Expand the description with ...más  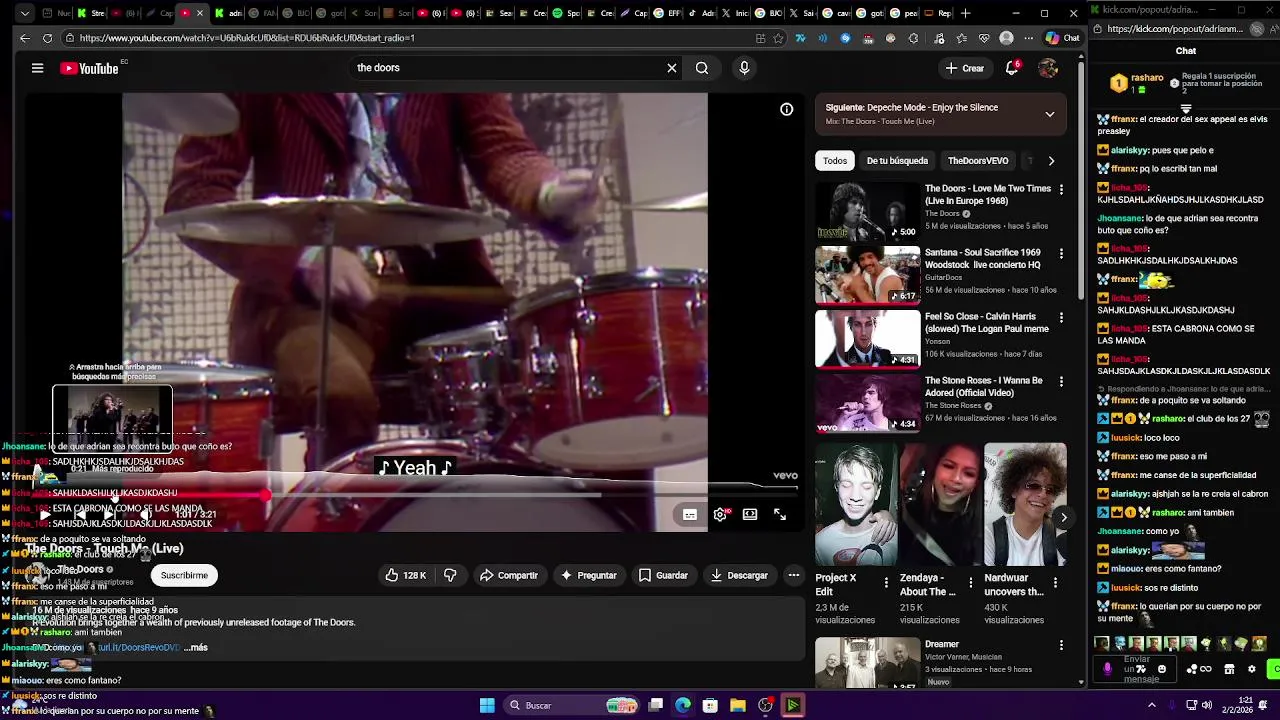[x=196, y=647]
